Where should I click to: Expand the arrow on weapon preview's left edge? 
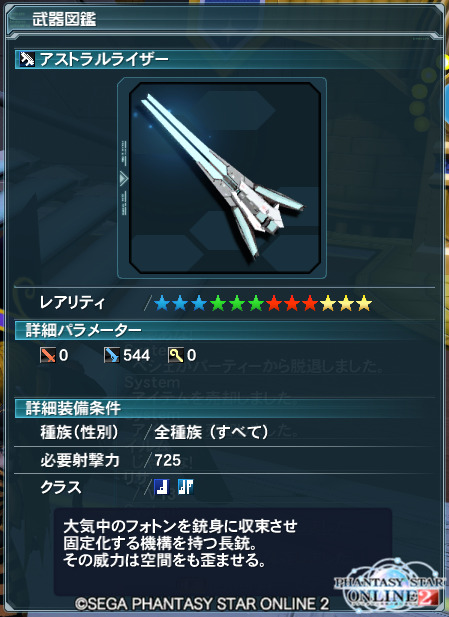pyautogui.click(x=123, y=179)
